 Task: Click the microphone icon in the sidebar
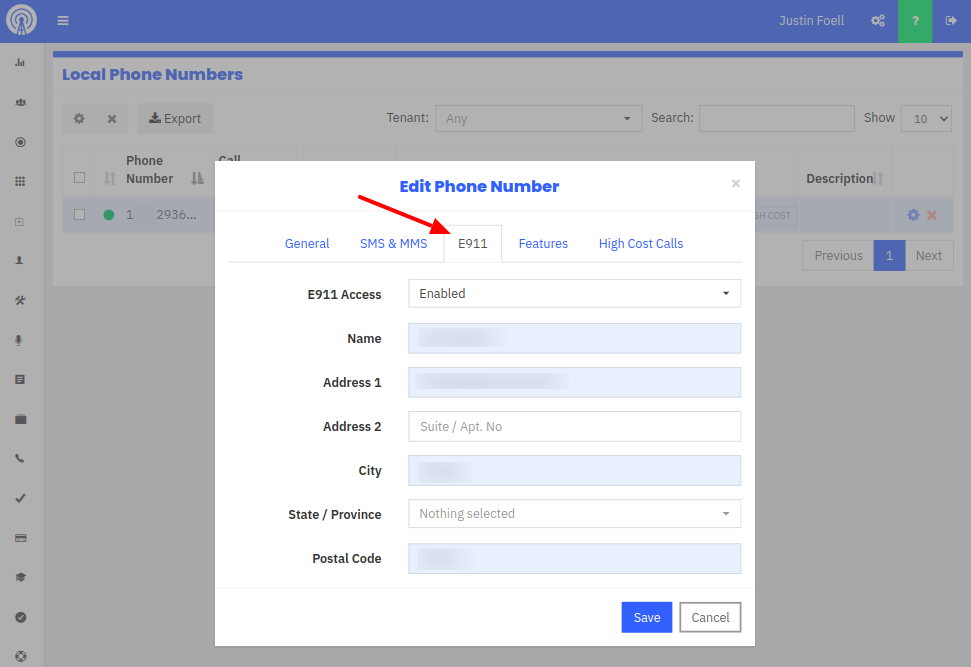[x=19, y=340]
